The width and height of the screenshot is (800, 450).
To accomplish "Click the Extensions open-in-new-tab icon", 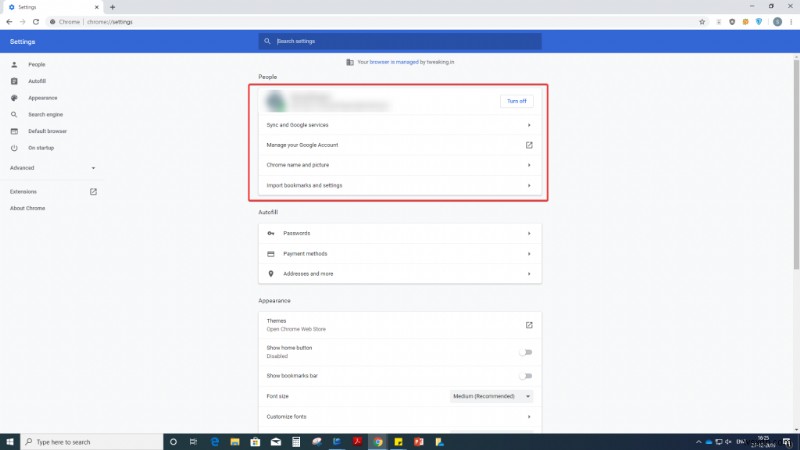I will click(x=93, y=192).
